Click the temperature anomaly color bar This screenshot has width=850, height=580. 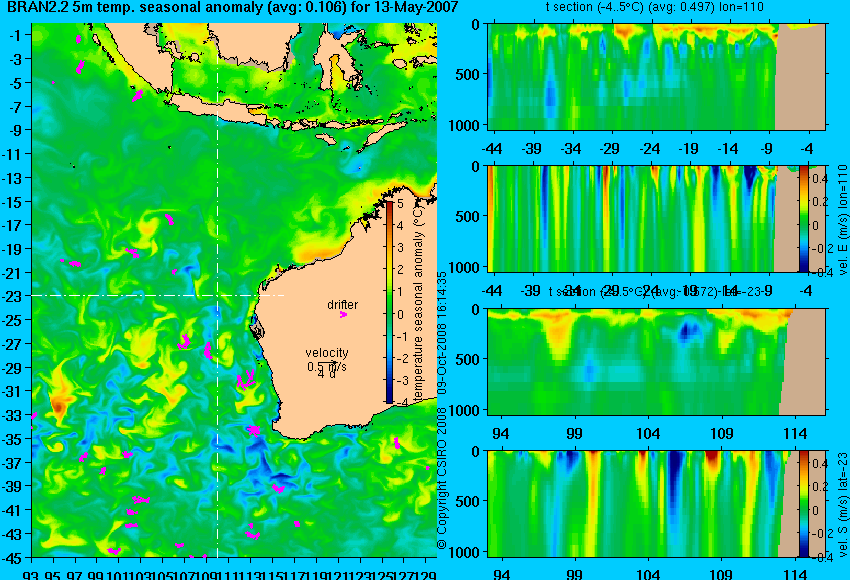tap(389, 302)
